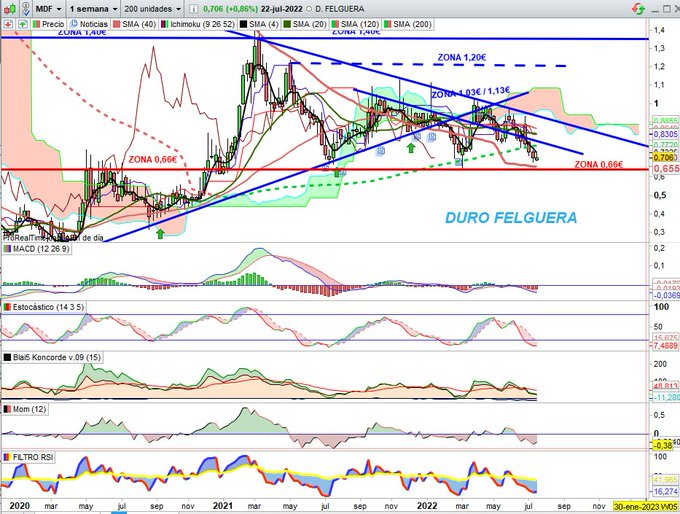
Task: Click the FILTRO RSI panel label
Action: tap(28, 457)
